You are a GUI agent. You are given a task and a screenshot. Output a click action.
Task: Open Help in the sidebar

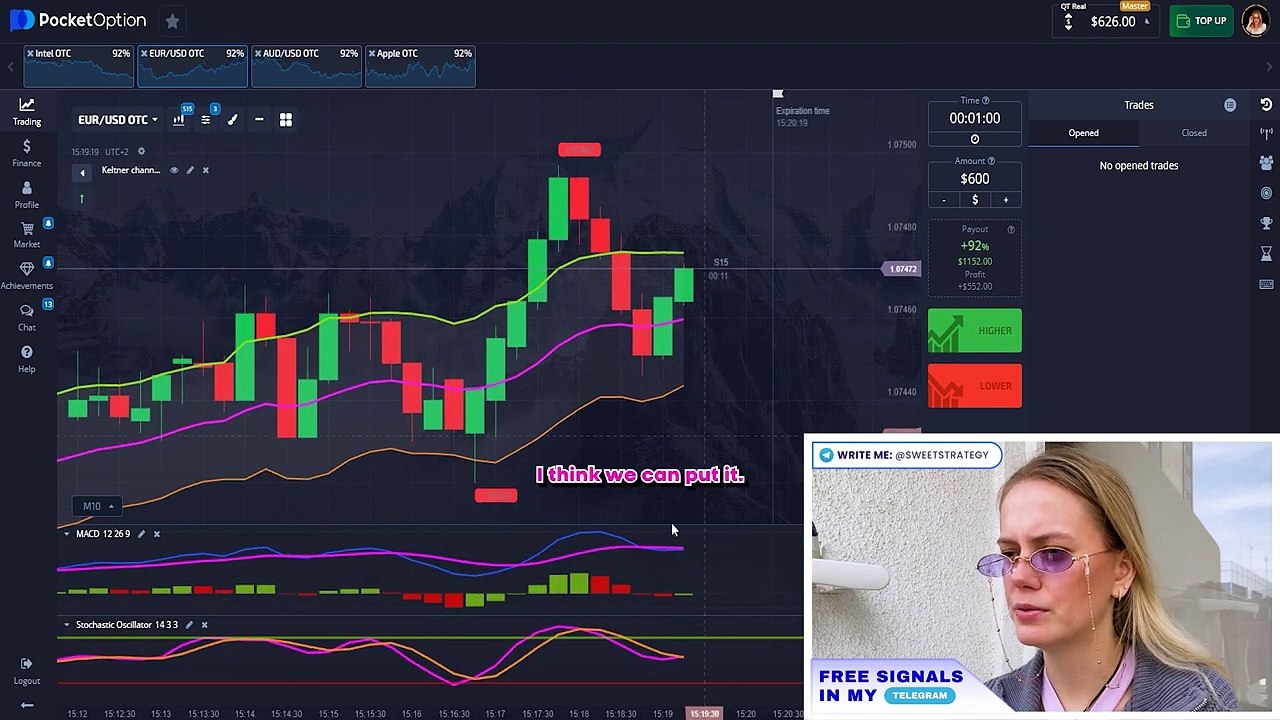(x=27, y=360)
